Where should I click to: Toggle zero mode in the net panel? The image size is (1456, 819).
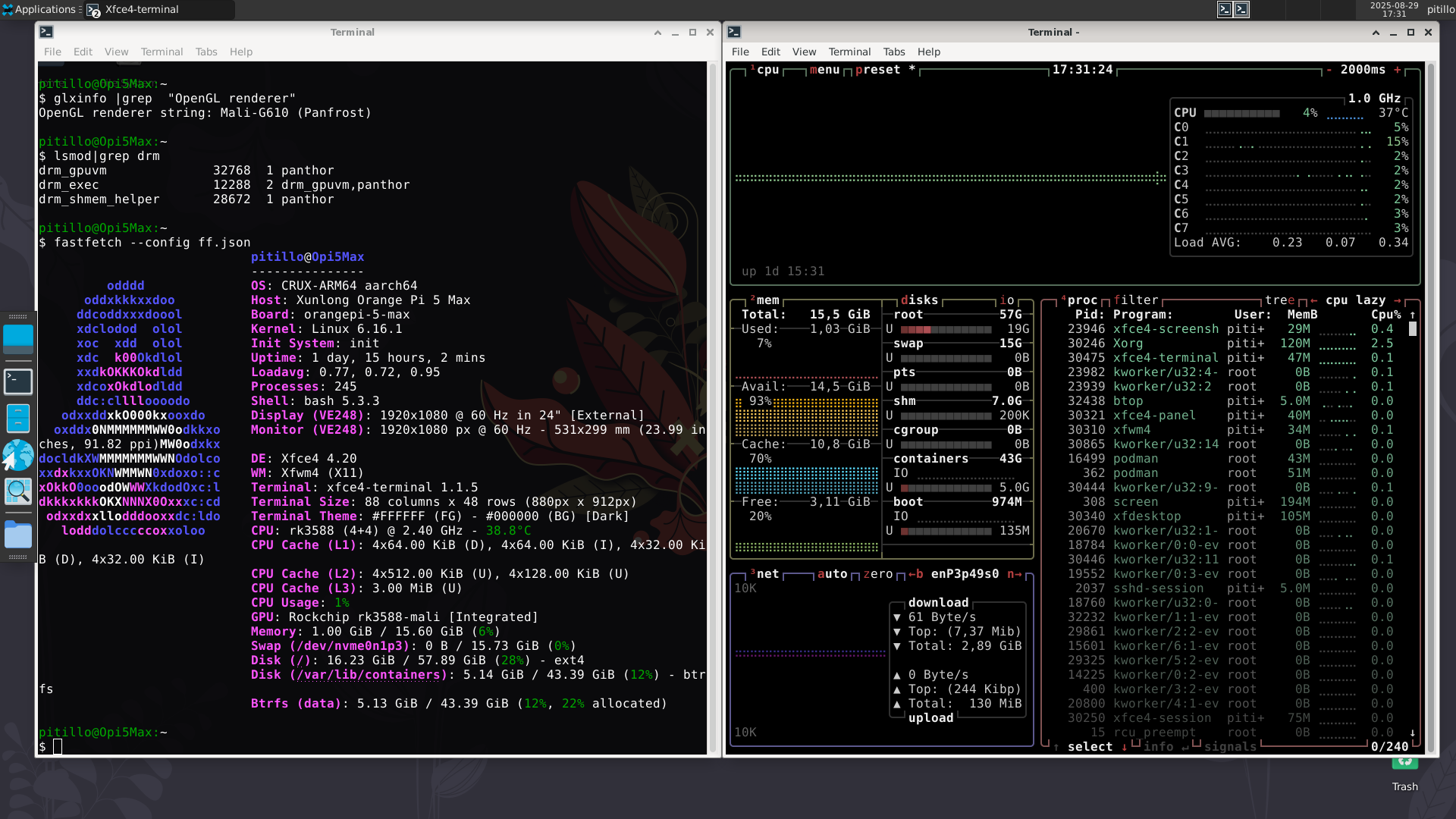click(x=879, y=574)
